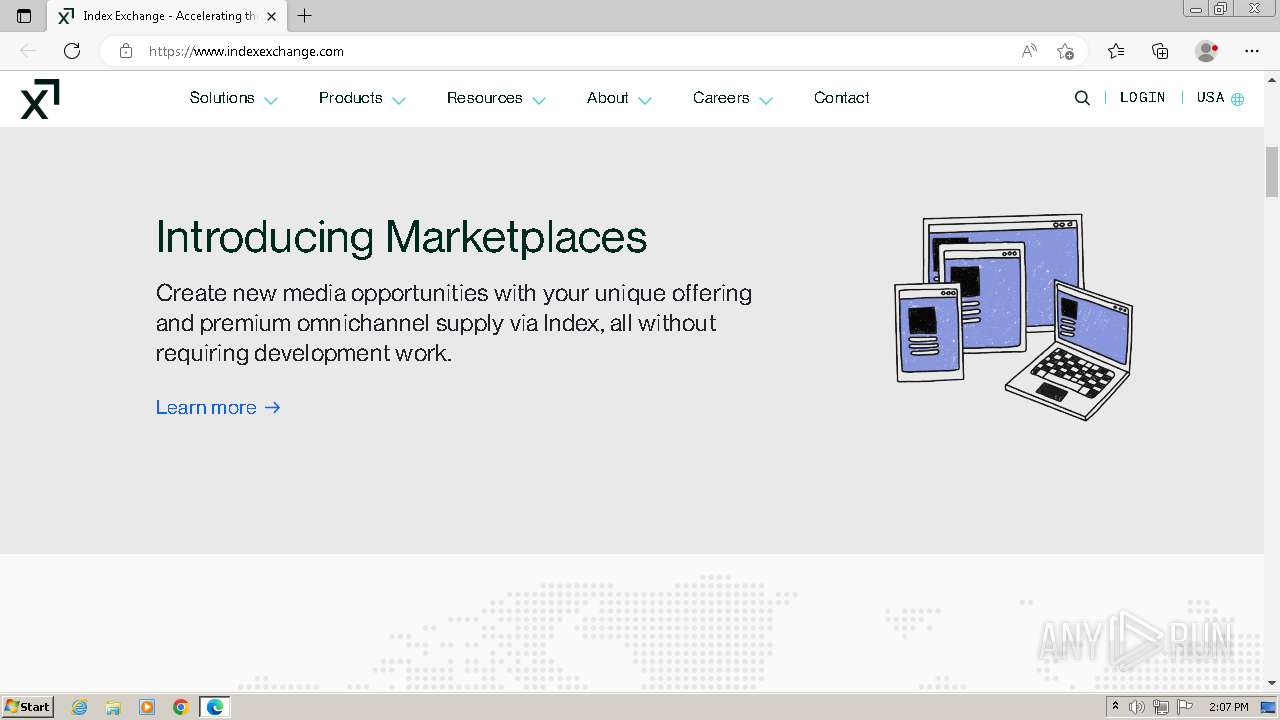Viewport: 1280px width, 720px height.
Task: Open the About nav item
Action: coord(608,98)
